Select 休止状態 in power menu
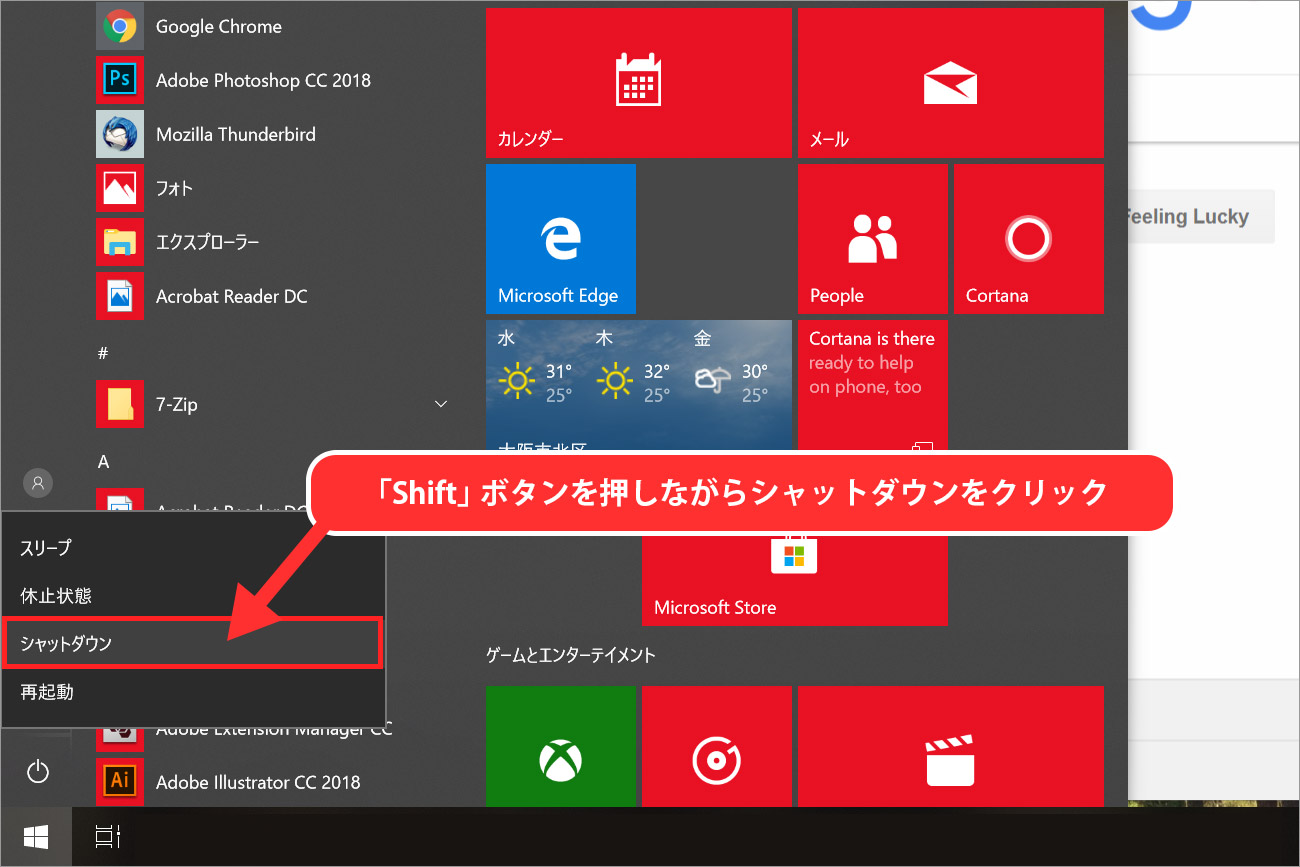1300x867 pixels. pos(194,596)
